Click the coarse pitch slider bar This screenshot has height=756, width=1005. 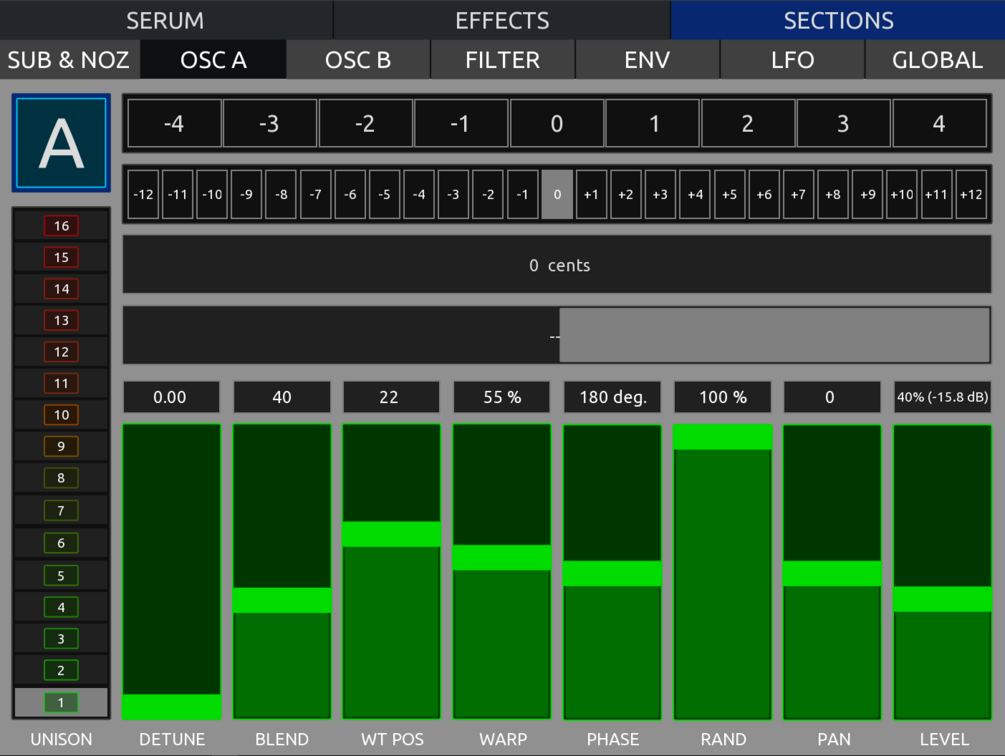click(557, 335)
